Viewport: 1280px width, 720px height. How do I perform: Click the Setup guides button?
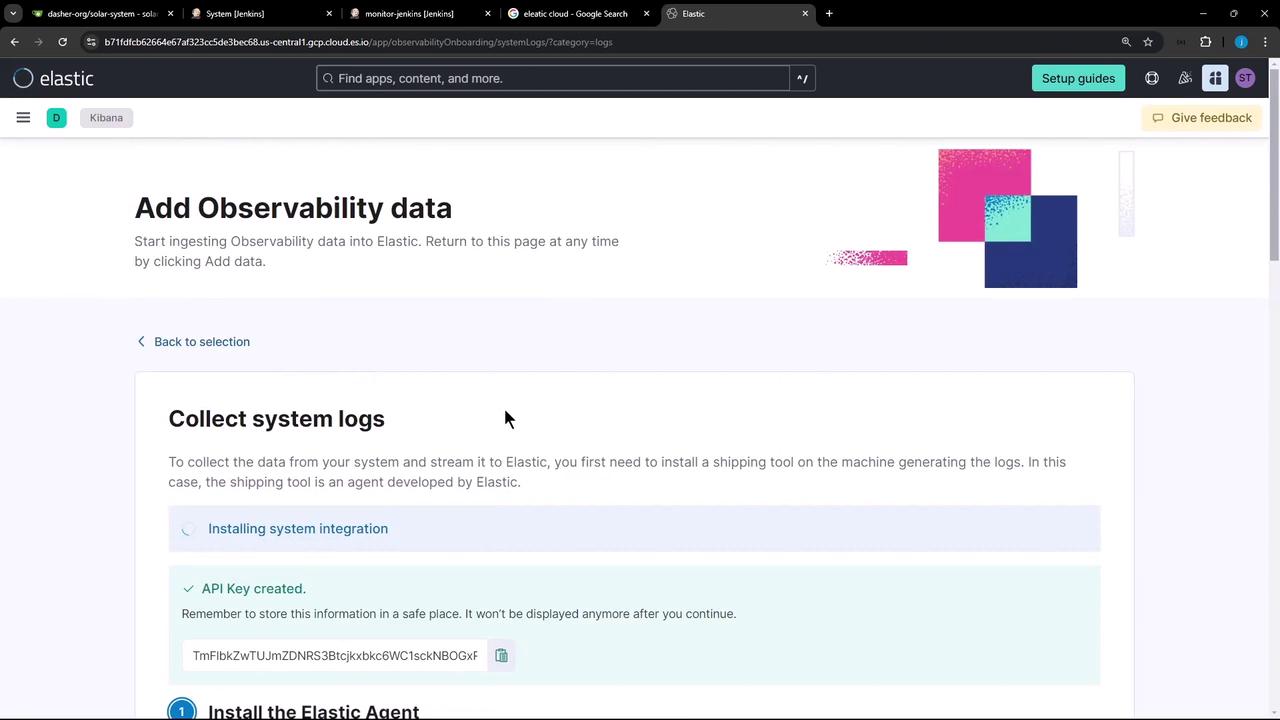tap(1078, 78)
